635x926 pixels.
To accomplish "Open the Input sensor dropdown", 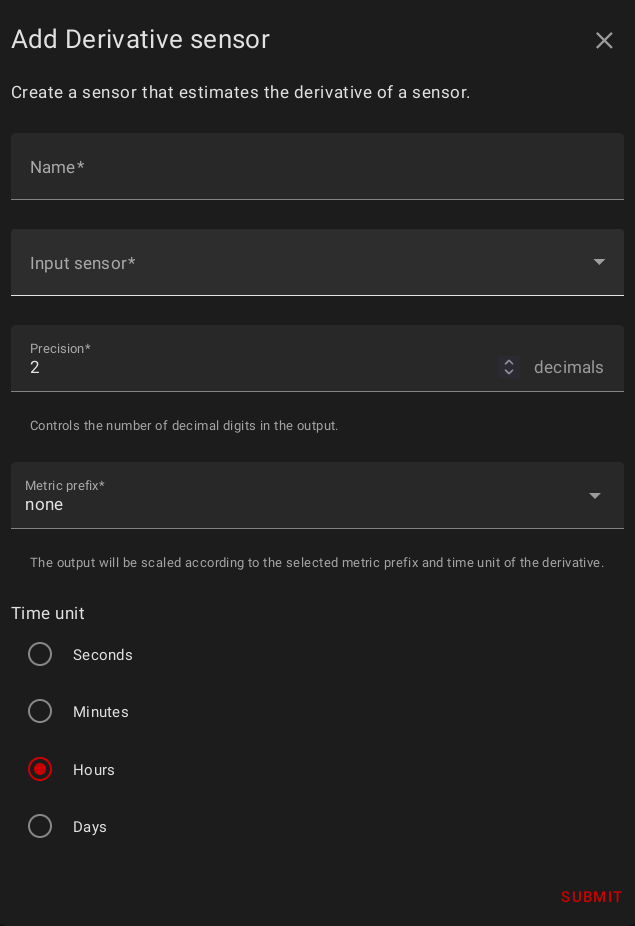I will 300,263.
